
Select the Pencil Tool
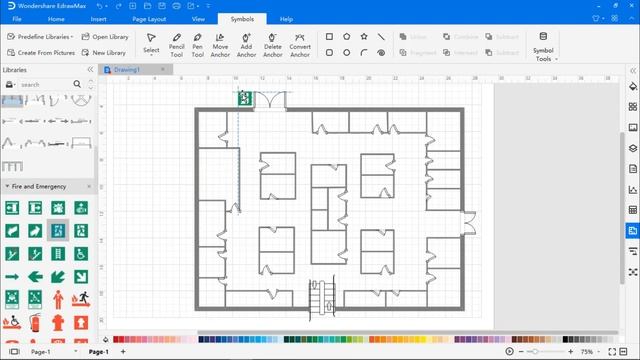(176, 45)
